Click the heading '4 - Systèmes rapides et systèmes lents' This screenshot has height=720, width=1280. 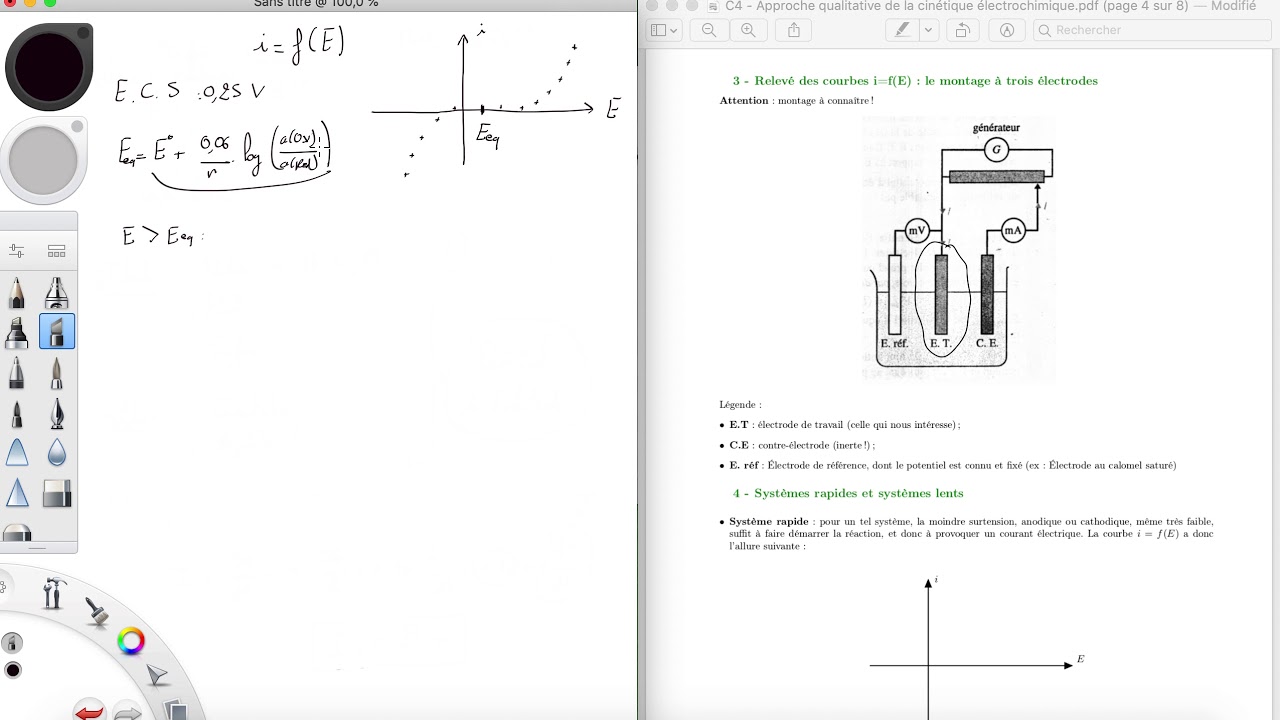[848, 493]
